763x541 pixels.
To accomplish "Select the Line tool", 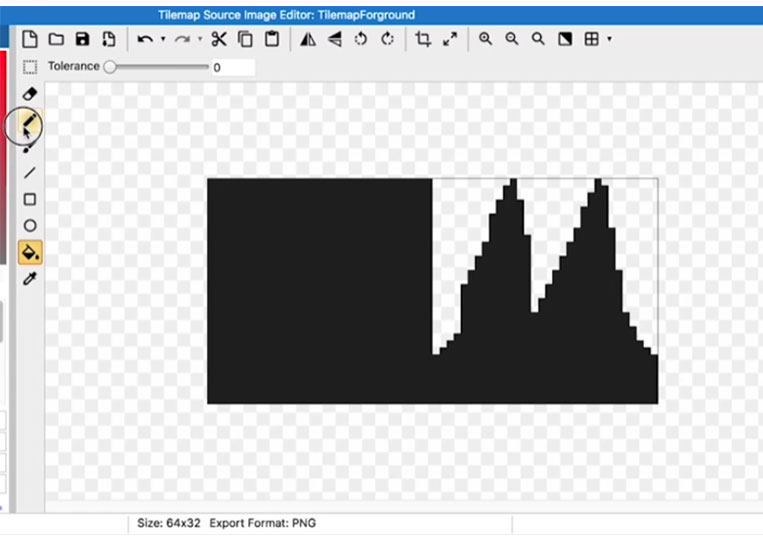I will (x=30, y=173).
